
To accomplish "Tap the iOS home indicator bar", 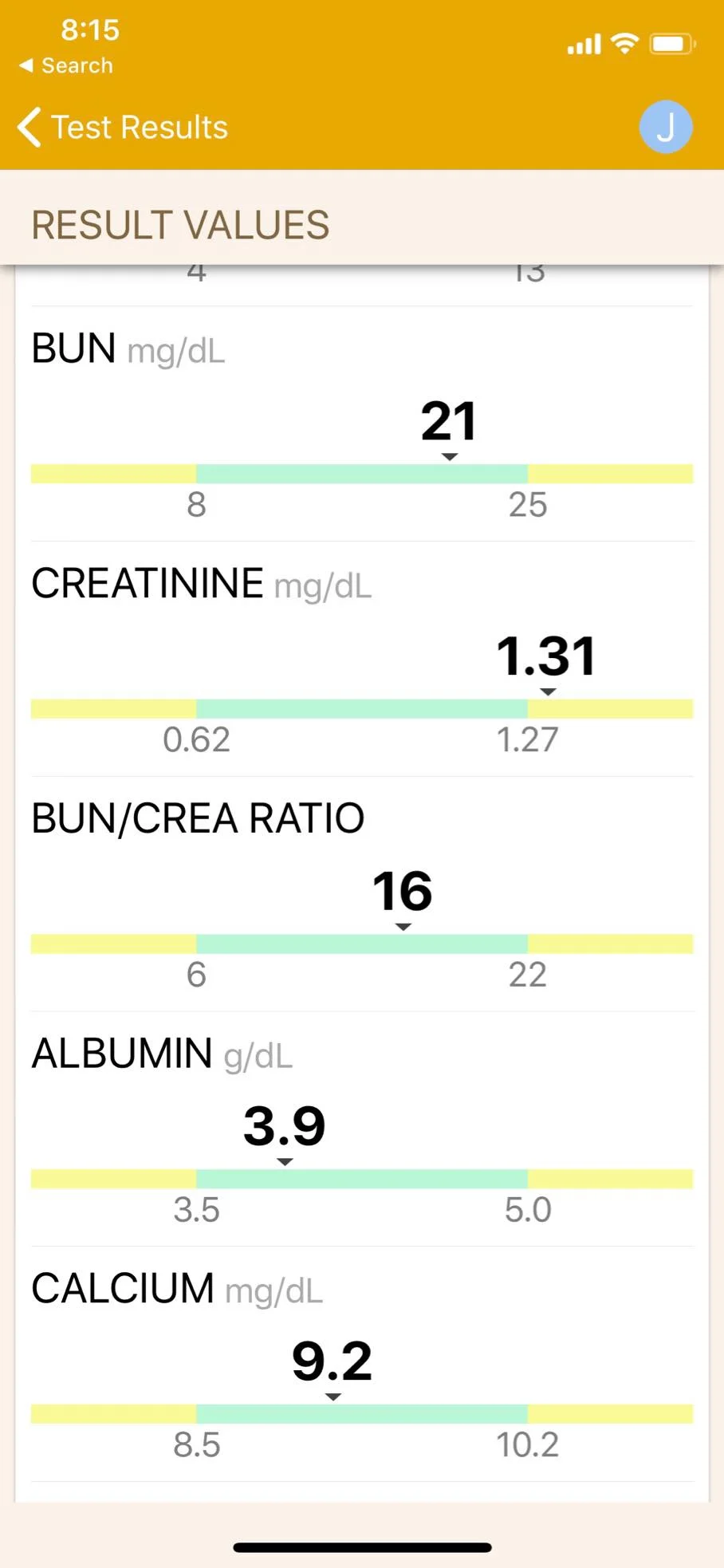I will click(x=362, y=1547).
